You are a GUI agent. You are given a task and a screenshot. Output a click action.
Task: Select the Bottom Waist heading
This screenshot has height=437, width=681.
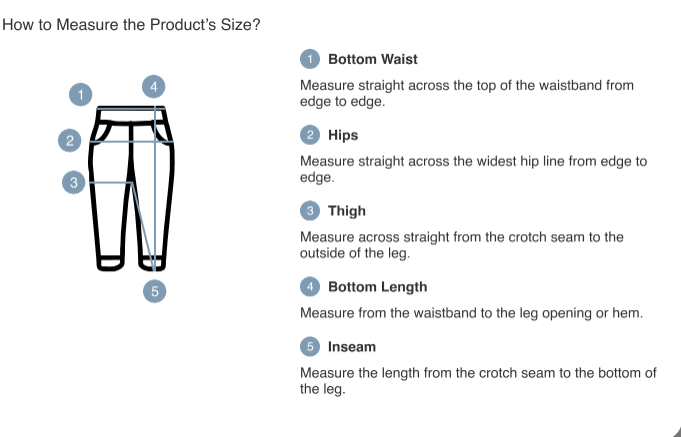(x=373, y=59)
